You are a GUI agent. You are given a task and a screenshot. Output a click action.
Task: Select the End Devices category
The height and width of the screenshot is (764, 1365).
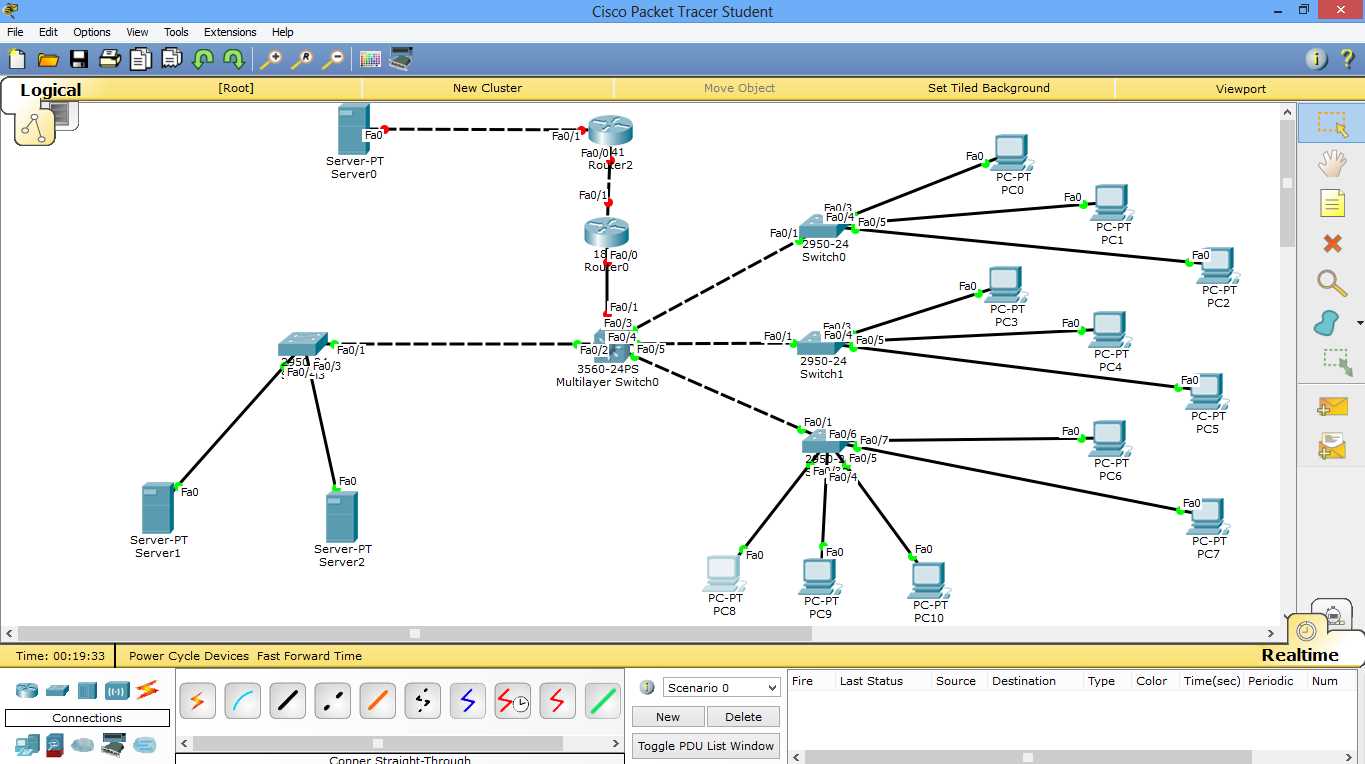pyautogui.click(x=26, y=744)
